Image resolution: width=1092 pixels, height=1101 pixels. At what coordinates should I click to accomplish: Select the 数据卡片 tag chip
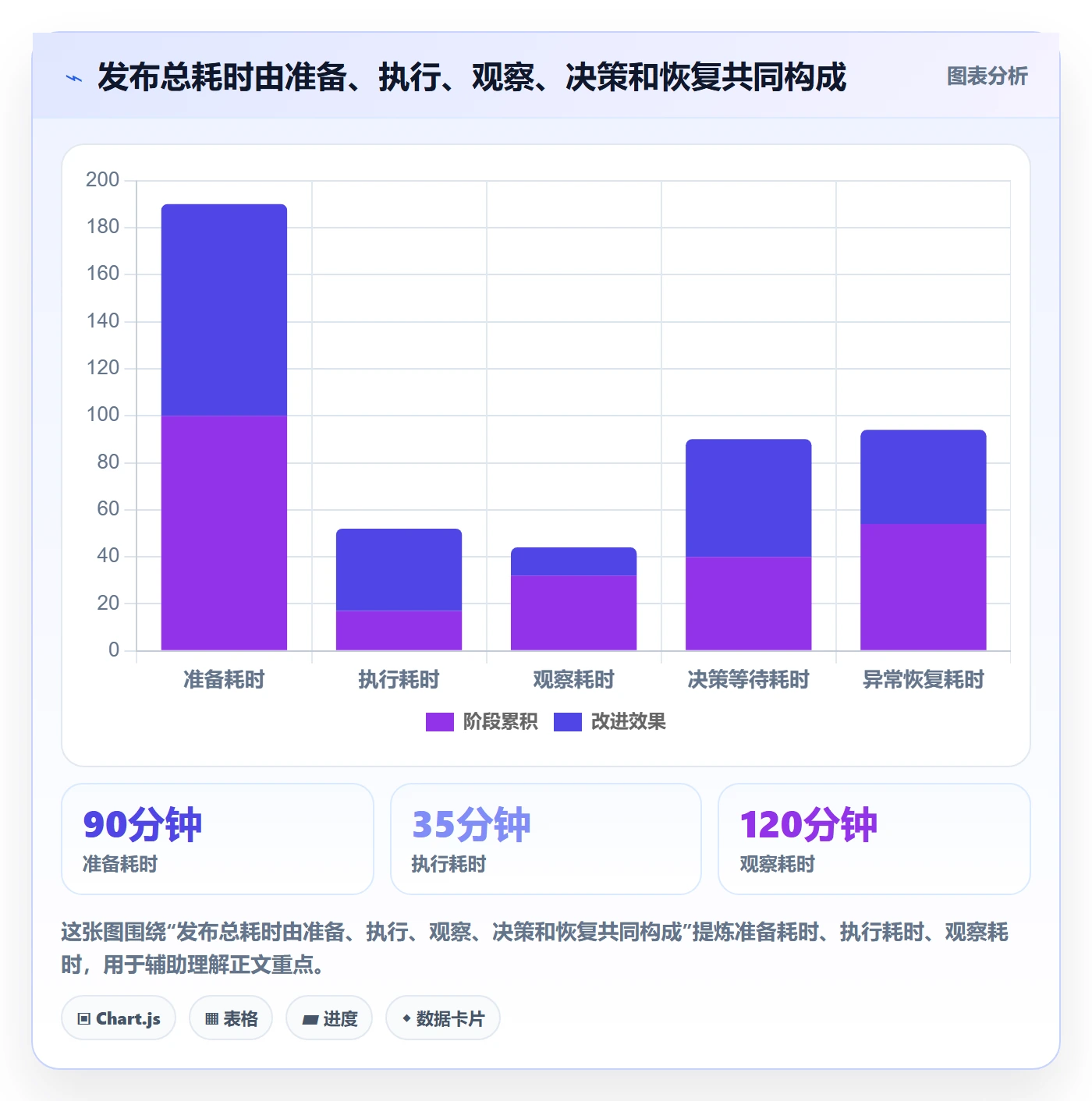[442, 1018]
